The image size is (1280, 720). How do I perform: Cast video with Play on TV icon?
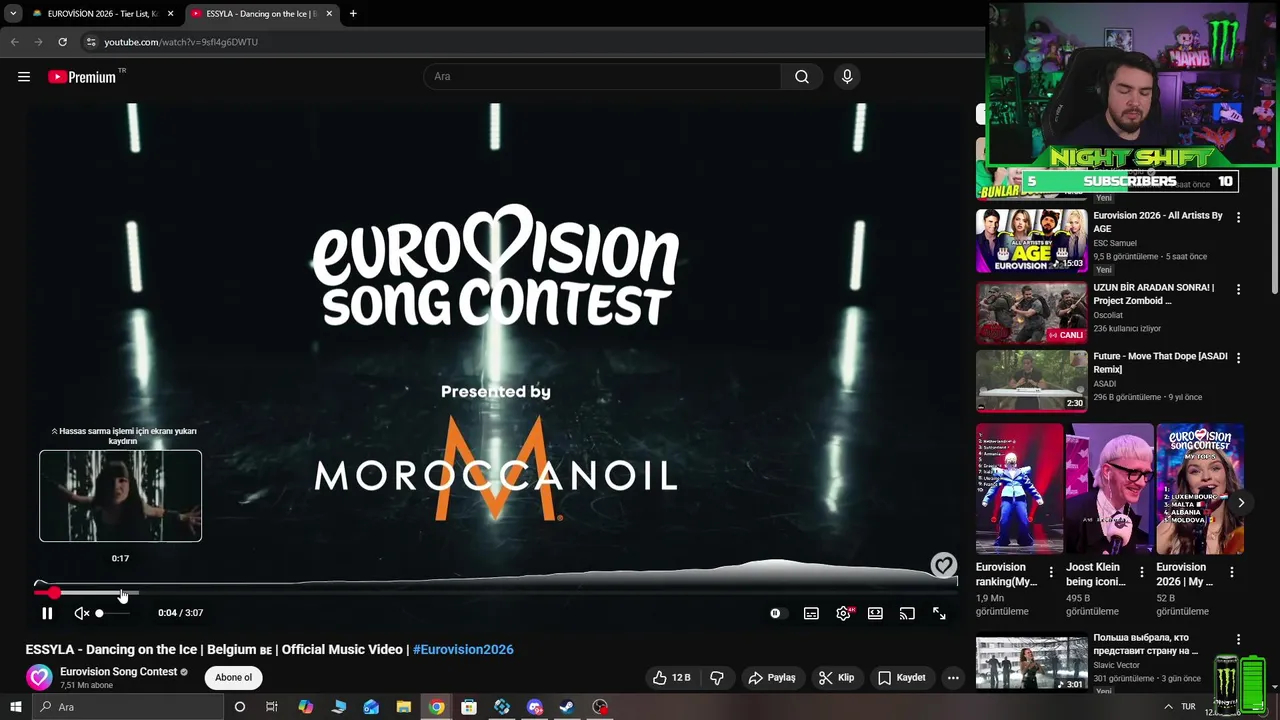[x=907, y=613]
